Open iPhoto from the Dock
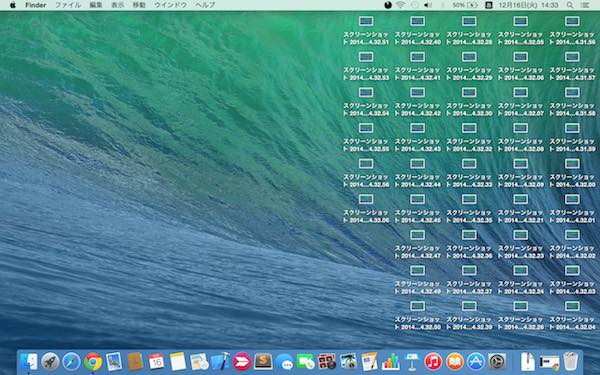This screenshot has width=600, height=375. point(348,362)
